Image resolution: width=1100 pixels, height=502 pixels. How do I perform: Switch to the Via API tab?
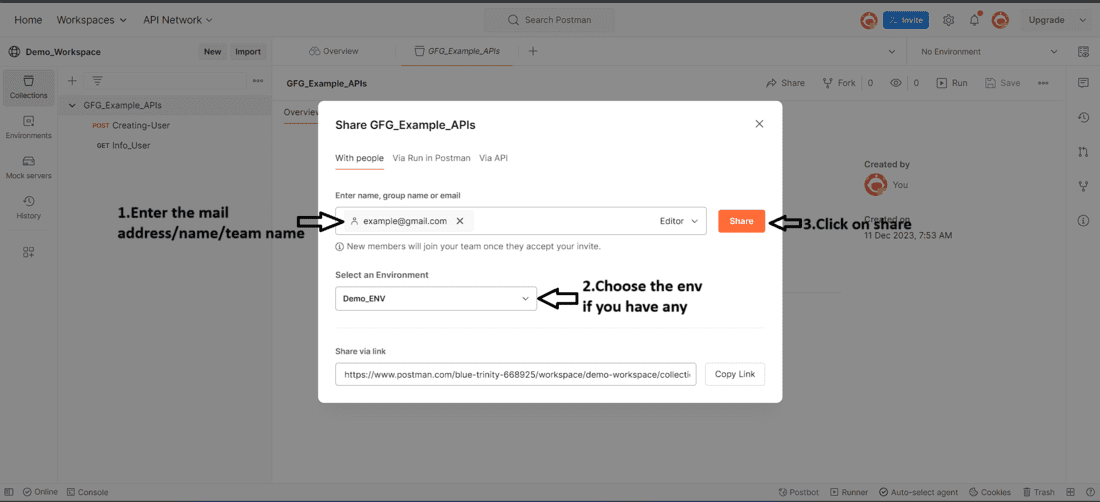493,158
